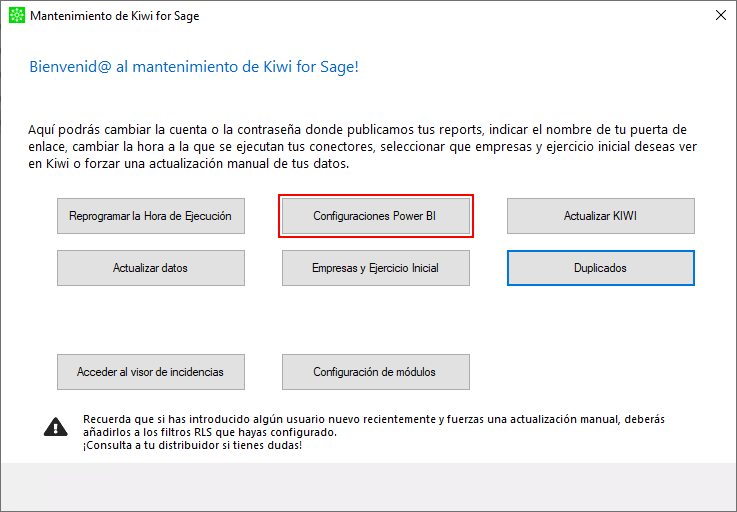Click the Consulta a tu distribuidor line

tap(192, 445)
